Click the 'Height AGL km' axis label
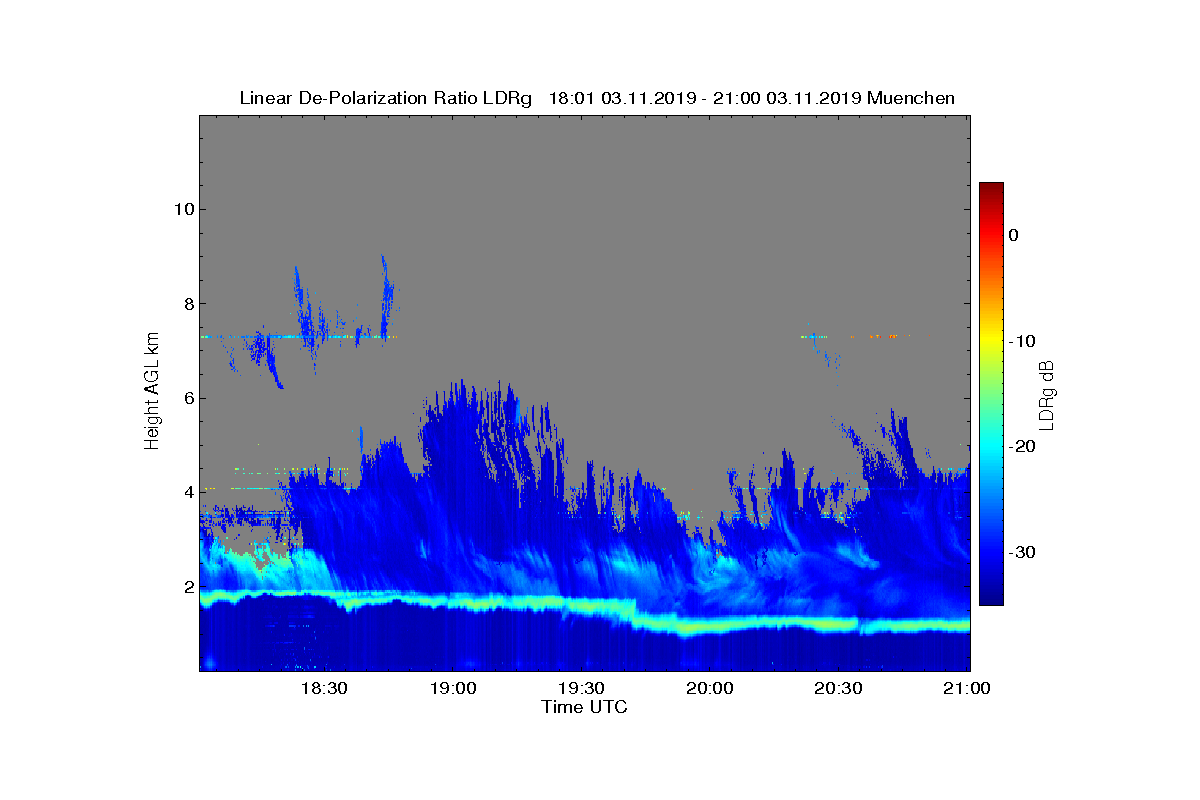This screenshot has width=1200, height=800. coord(152,391)
